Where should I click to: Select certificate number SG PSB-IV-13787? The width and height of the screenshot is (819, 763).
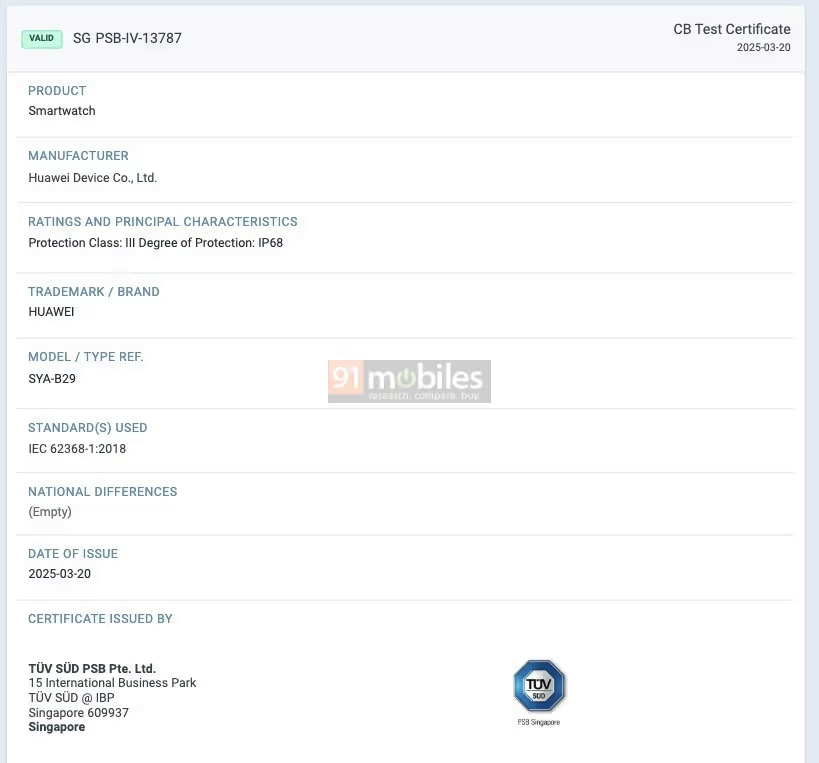[127, 38]
